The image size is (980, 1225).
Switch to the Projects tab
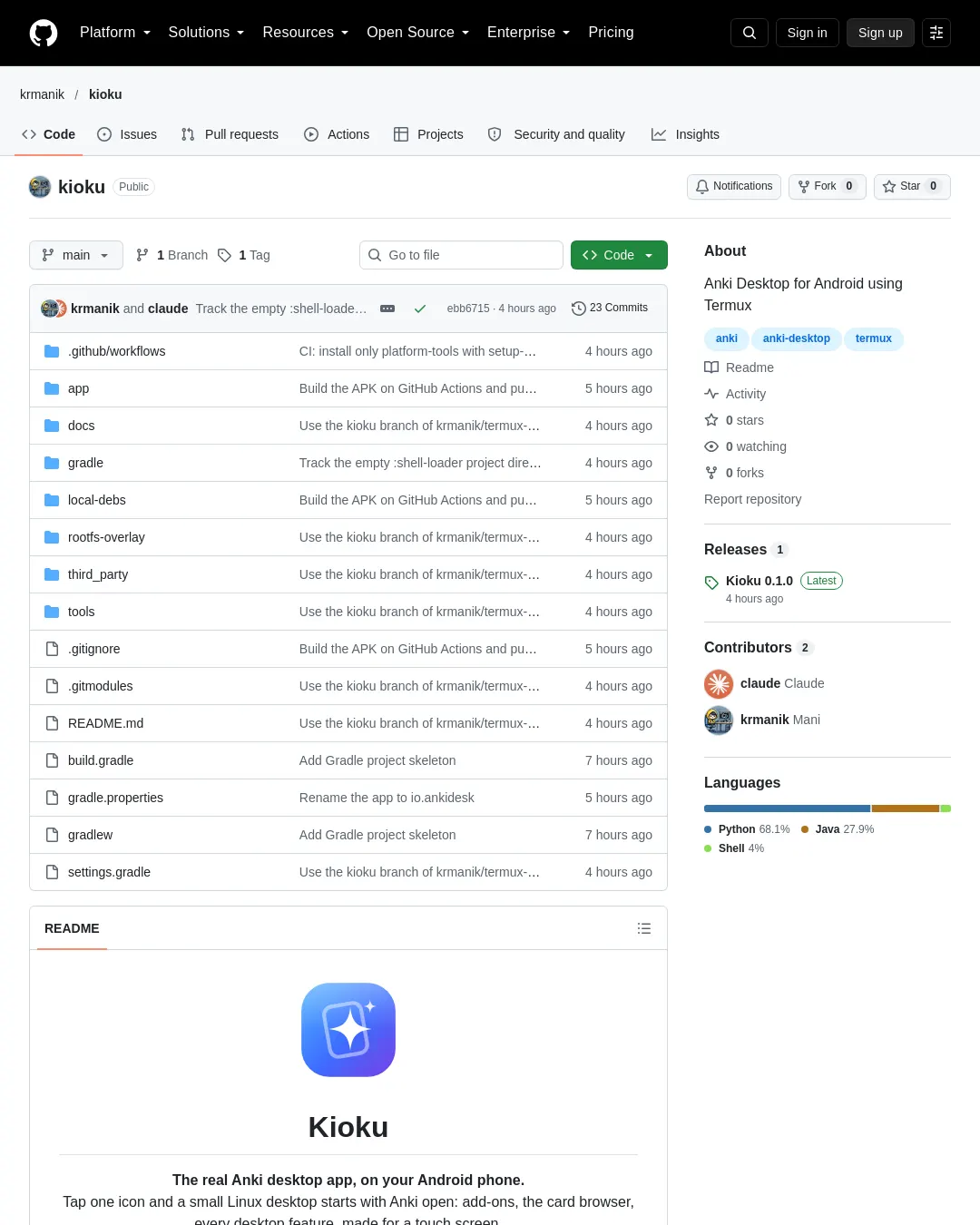(428, 134)
